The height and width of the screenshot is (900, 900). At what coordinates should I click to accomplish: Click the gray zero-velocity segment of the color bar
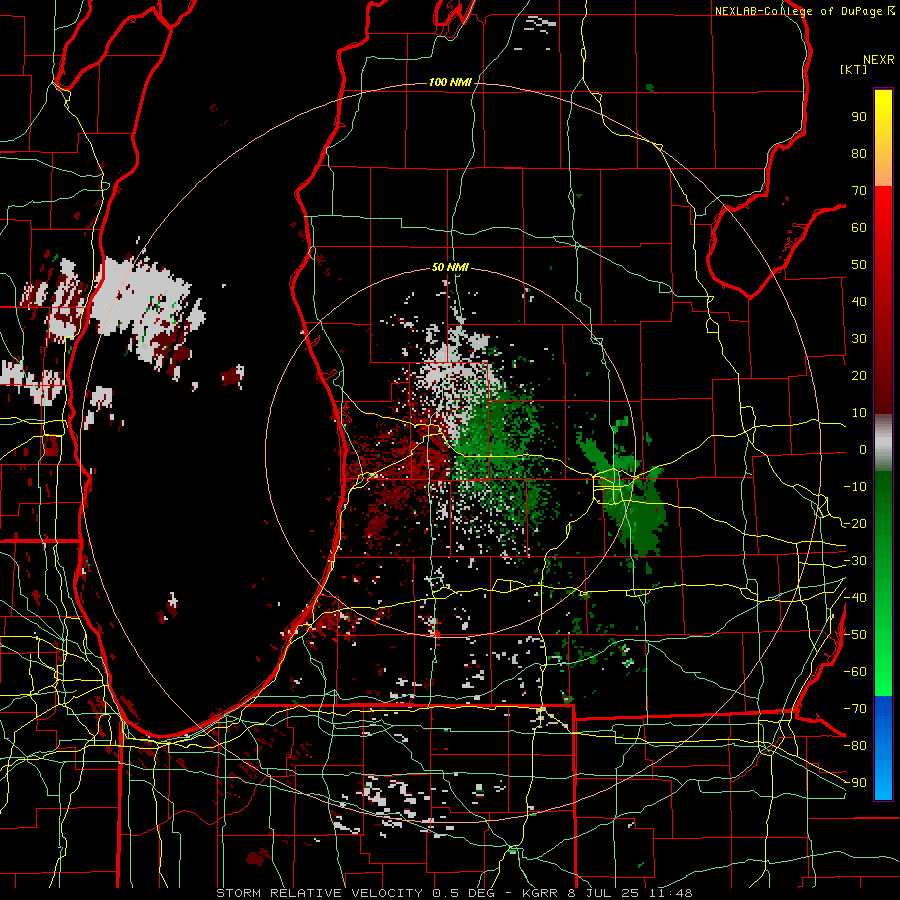[x=883, y=443]
